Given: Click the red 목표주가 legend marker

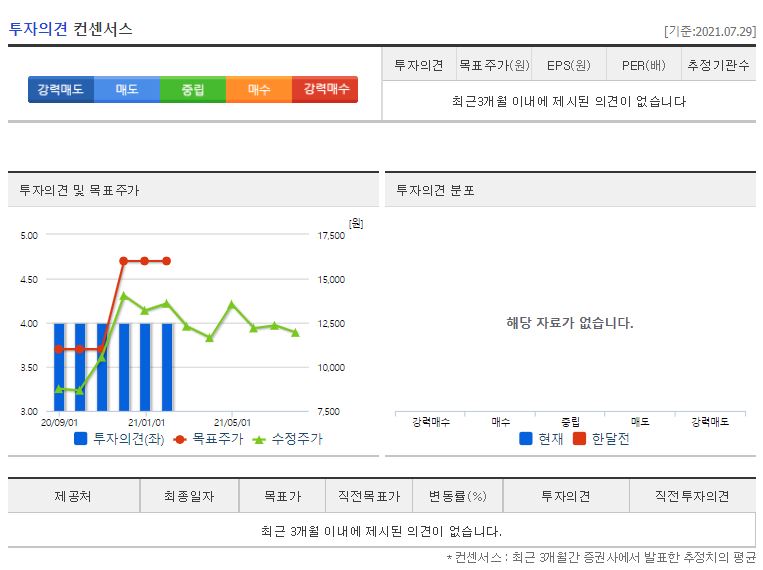Looking at the screenshot, I should (x=180, y=440).
